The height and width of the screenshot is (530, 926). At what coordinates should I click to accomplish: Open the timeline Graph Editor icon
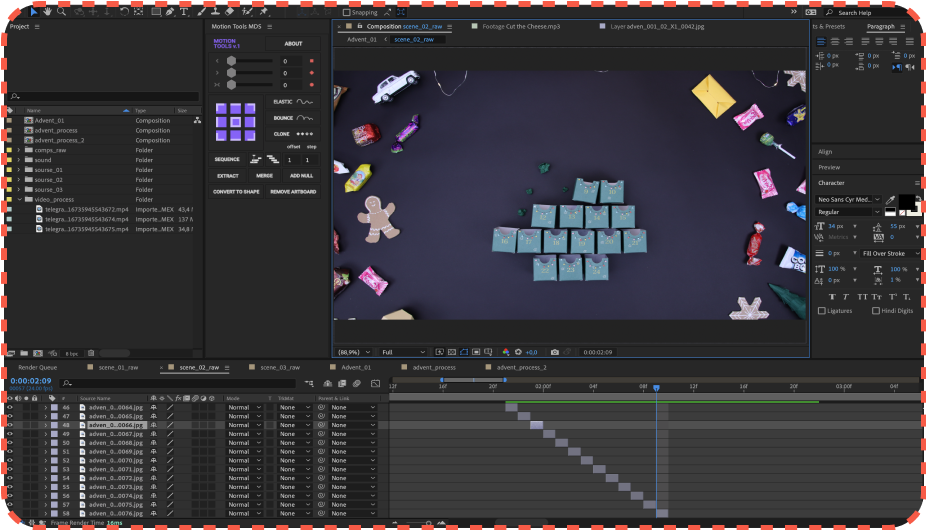tap(376, 383)
